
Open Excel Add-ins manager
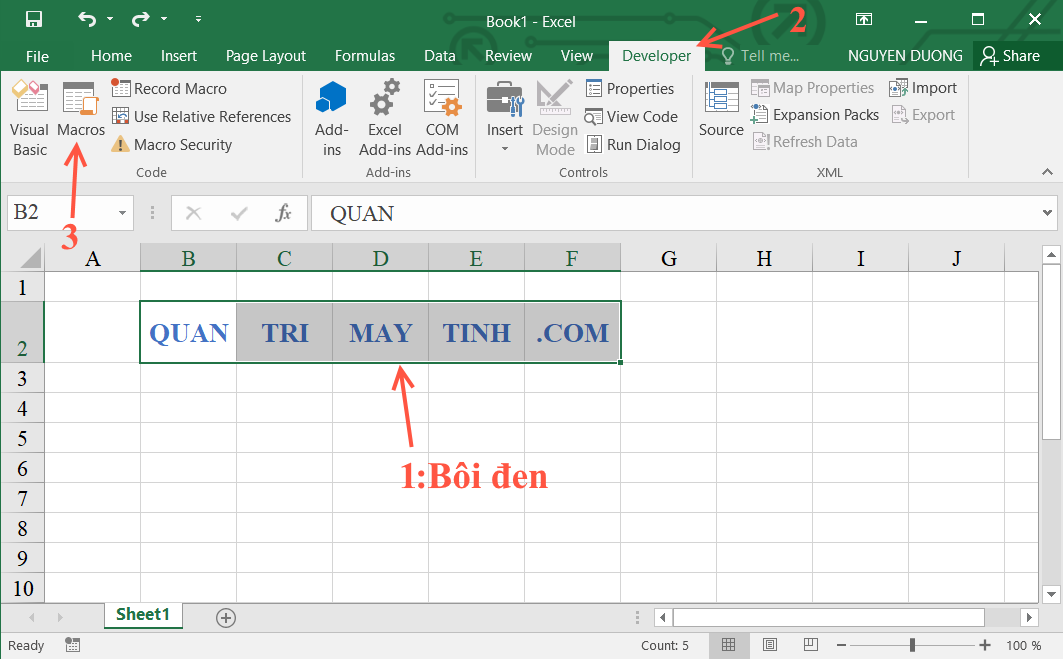pyautogui.click(x=384, y=119)
